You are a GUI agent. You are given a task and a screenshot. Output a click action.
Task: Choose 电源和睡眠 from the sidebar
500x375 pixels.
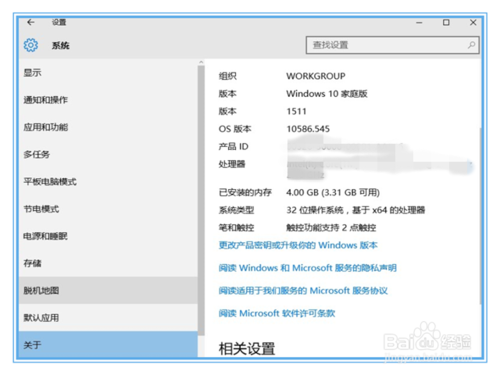[108, 236]
